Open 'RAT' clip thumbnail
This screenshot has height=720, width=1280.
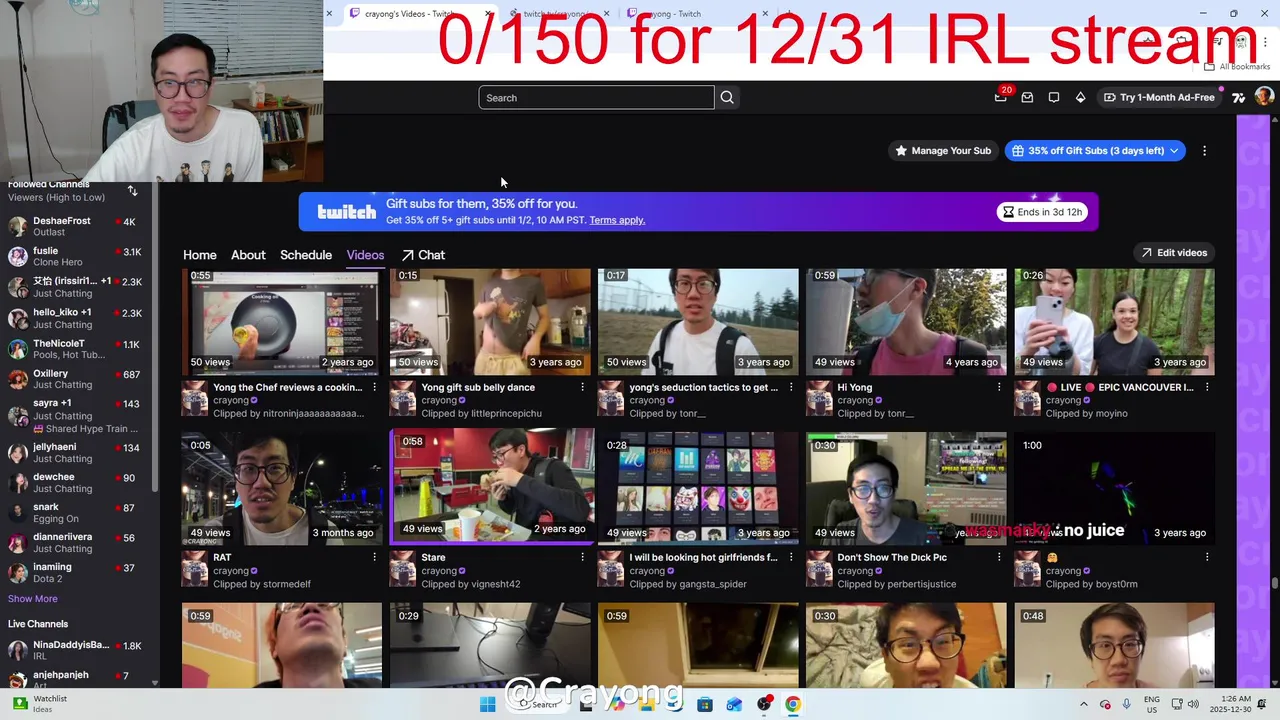pyautogui.click(x=282, y=488)
